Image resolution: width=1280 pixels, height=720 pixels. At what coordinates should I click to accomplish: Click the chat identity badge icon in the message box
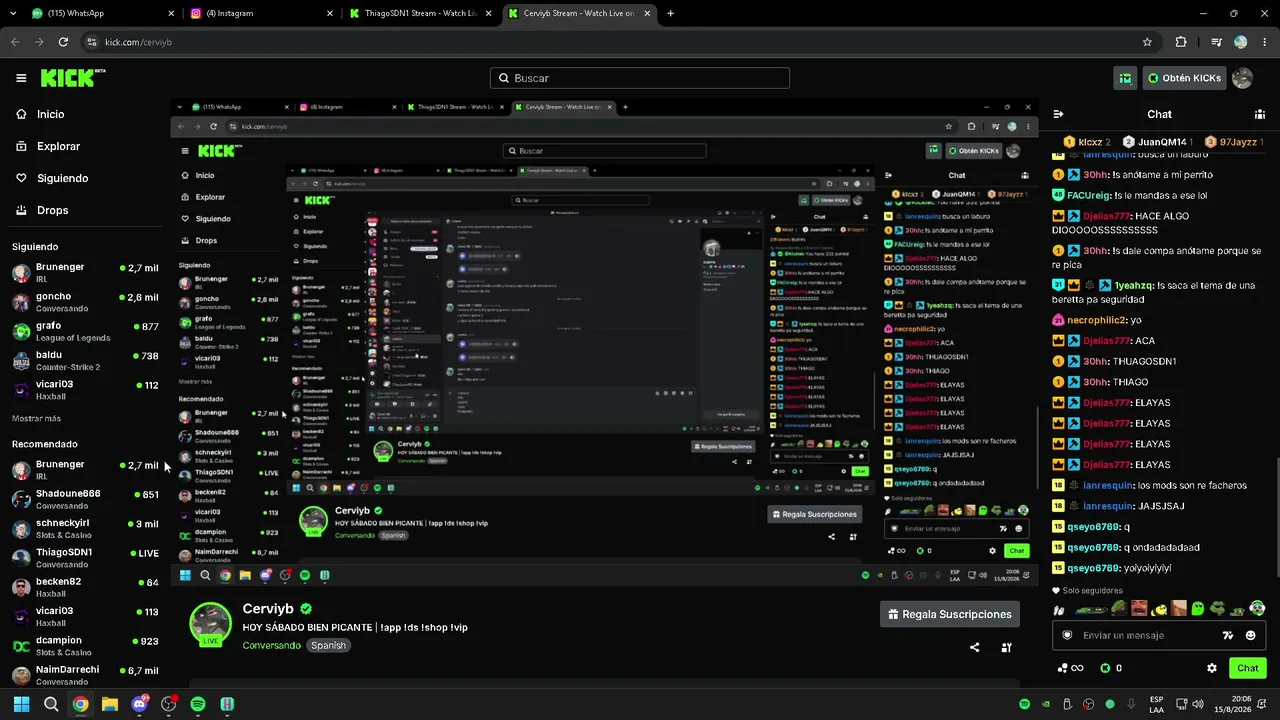(1067, 635)
